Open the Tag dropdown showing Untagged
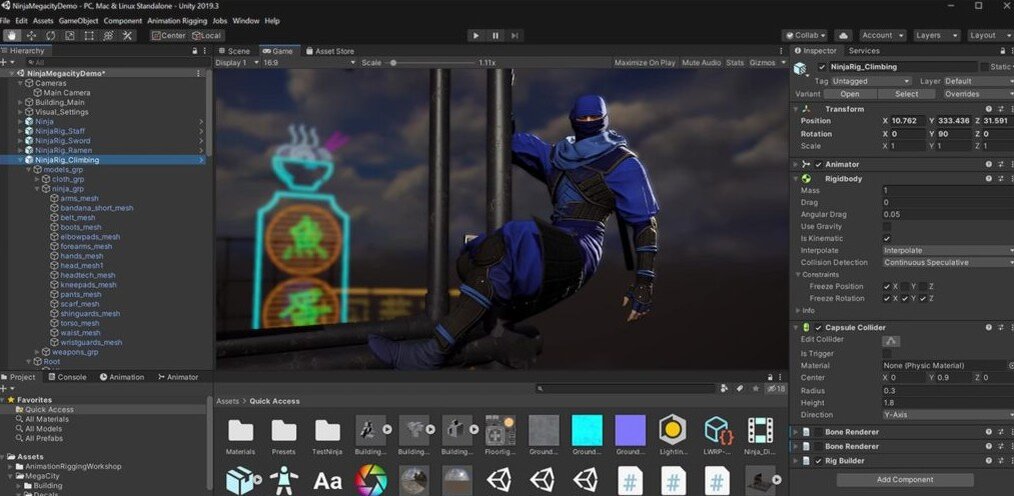Screen dimensions: 1014x496 click(x=871, y=81)
